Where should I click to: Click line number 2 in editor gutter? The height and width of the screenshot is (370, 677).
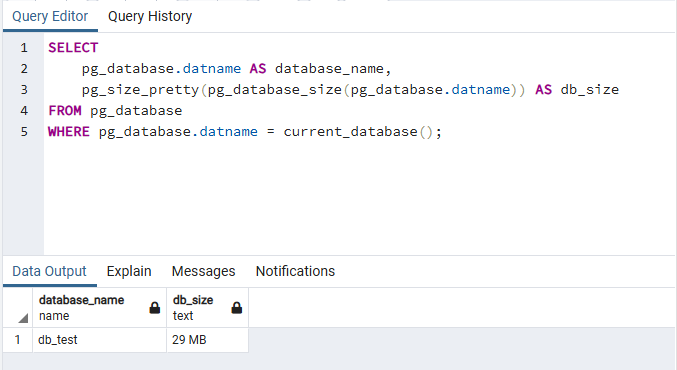point(24,69)
